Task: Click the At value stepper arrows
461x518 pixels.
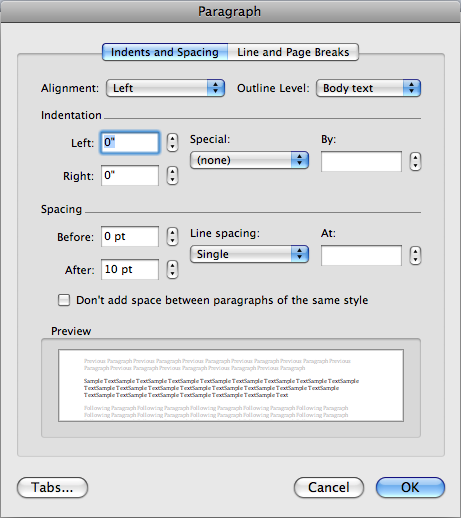Action: pos(415,256)
